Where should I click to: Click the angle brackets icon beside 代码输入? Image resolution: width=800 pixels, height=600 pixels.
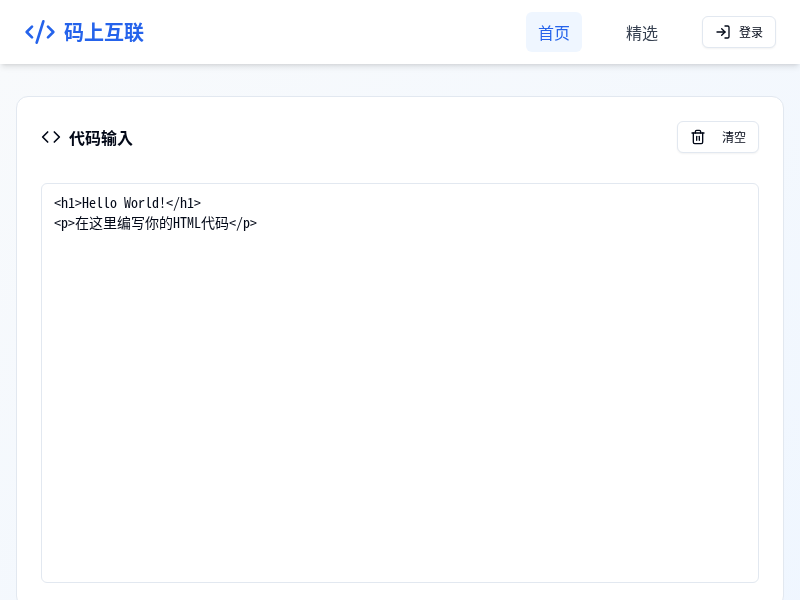51,137
